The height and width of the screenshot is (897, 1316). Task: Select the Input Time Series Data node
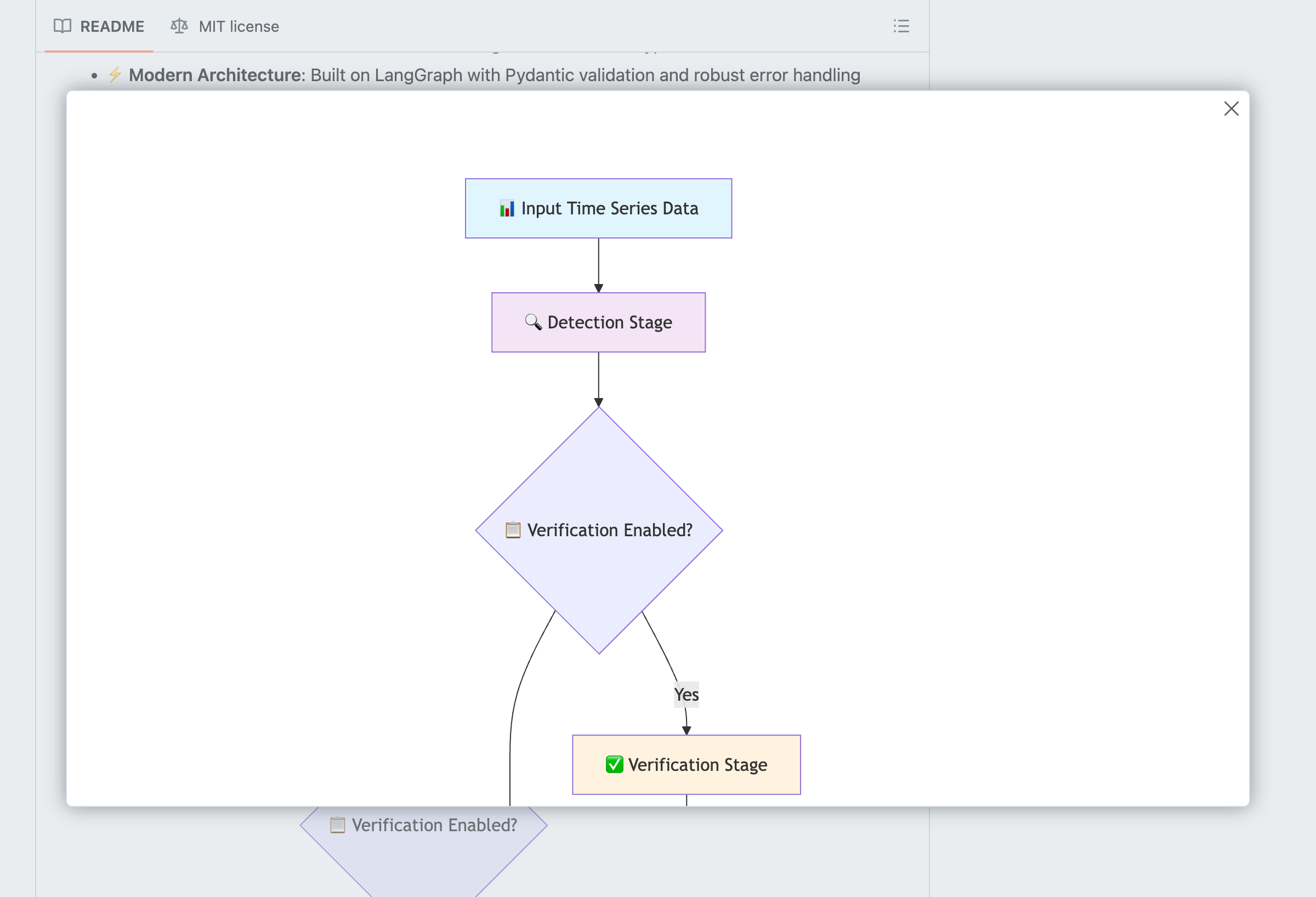pos(599,208)
